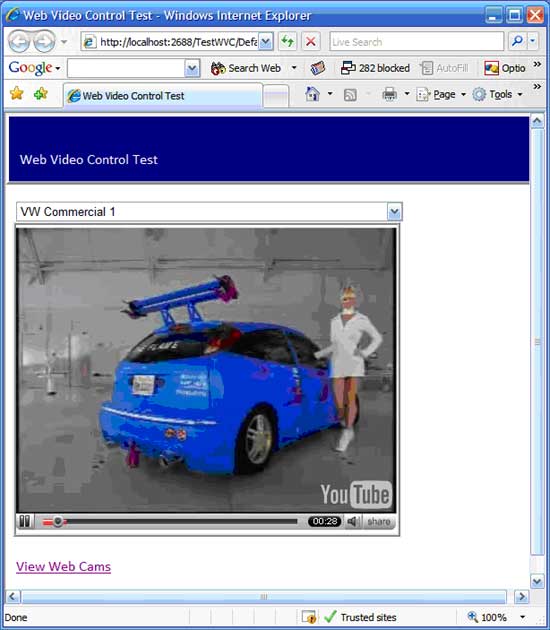
Task: Run search with the magnifier icon
Action: pyautogui.click(x=517, y=41)
